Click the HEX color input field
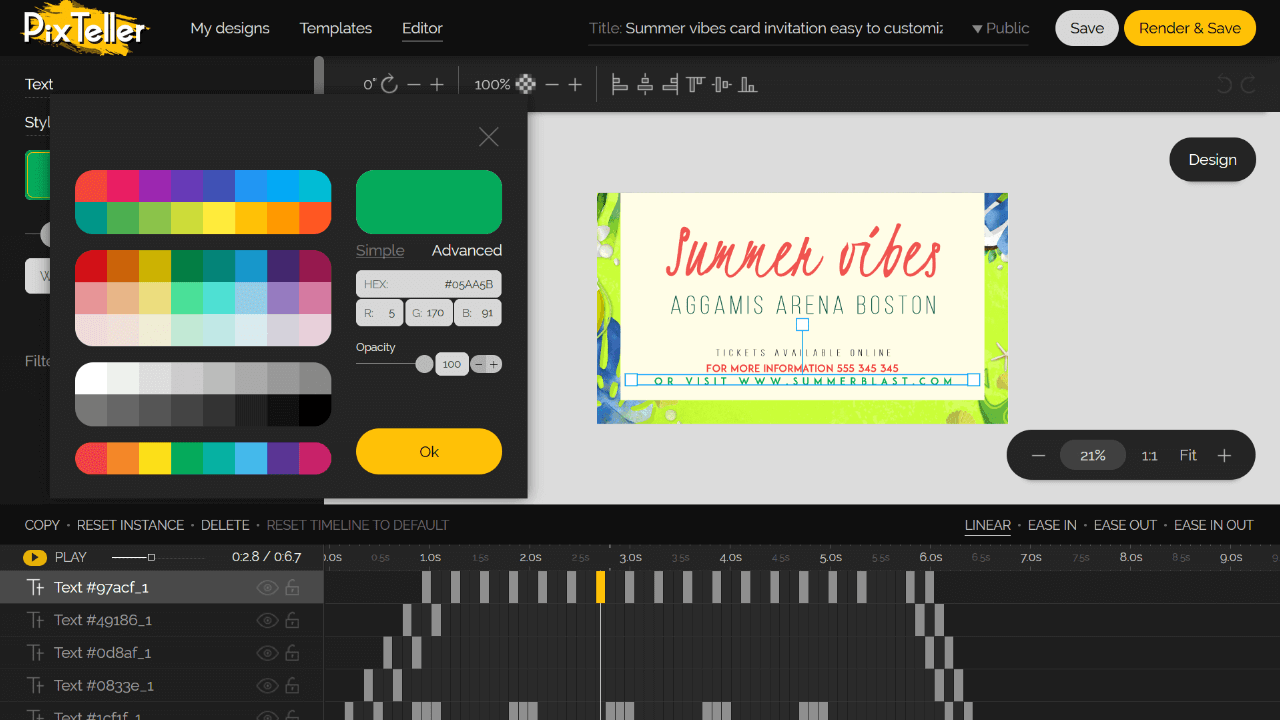 click(x=429, y=284)
